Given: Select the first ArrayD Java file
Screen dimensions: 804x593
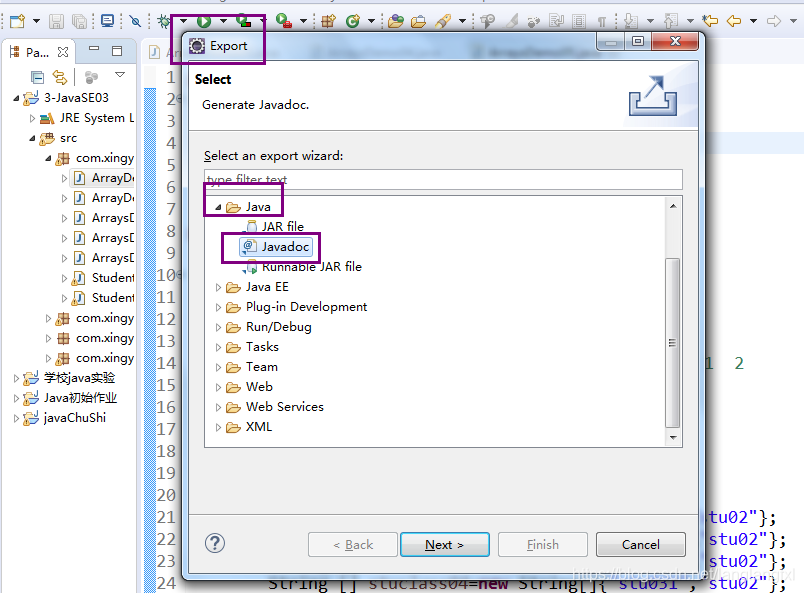Looking at the screenshot, I should click(104, 178).
